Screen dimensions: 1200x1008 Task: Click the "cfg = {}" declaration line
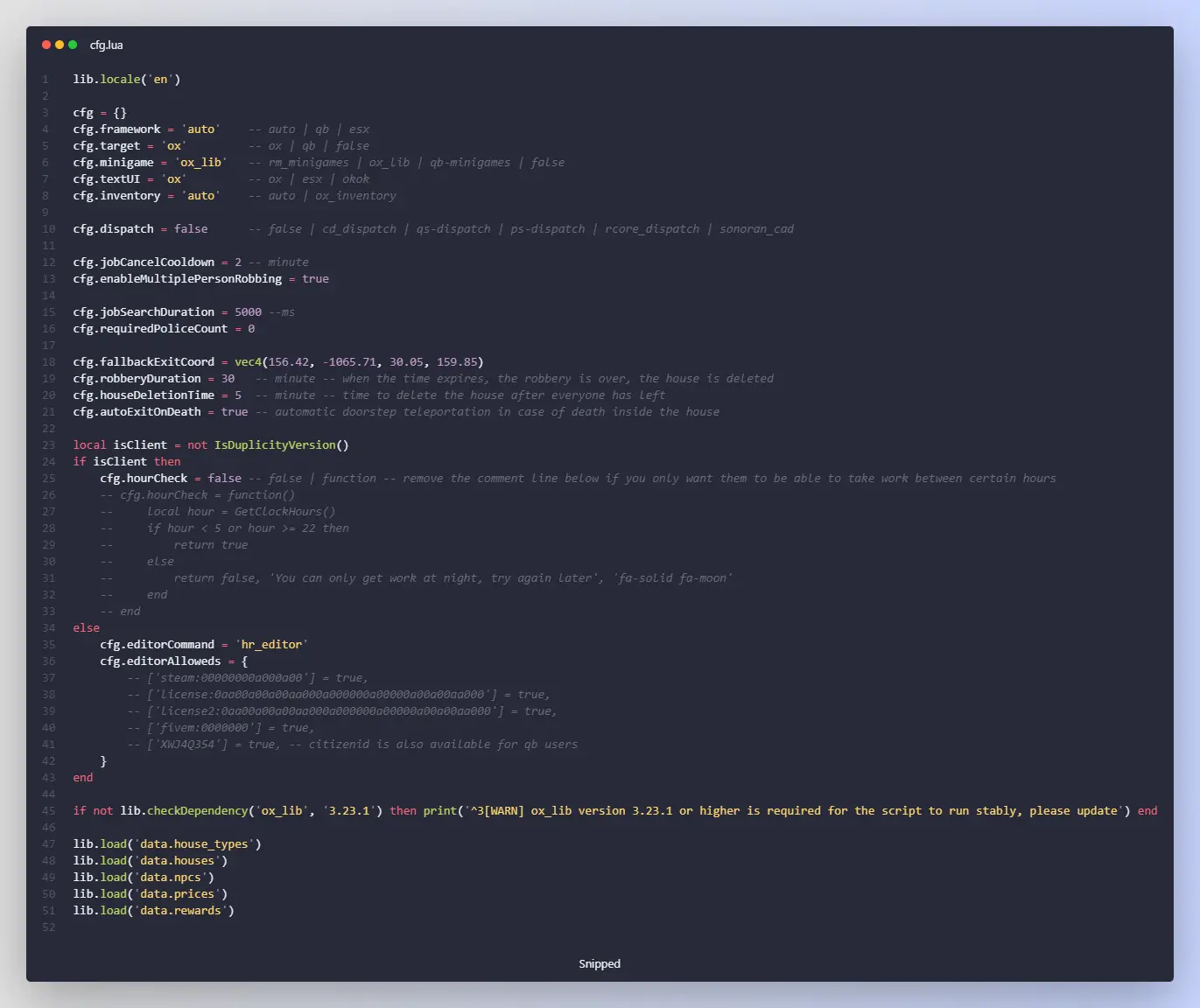point(100,112)
